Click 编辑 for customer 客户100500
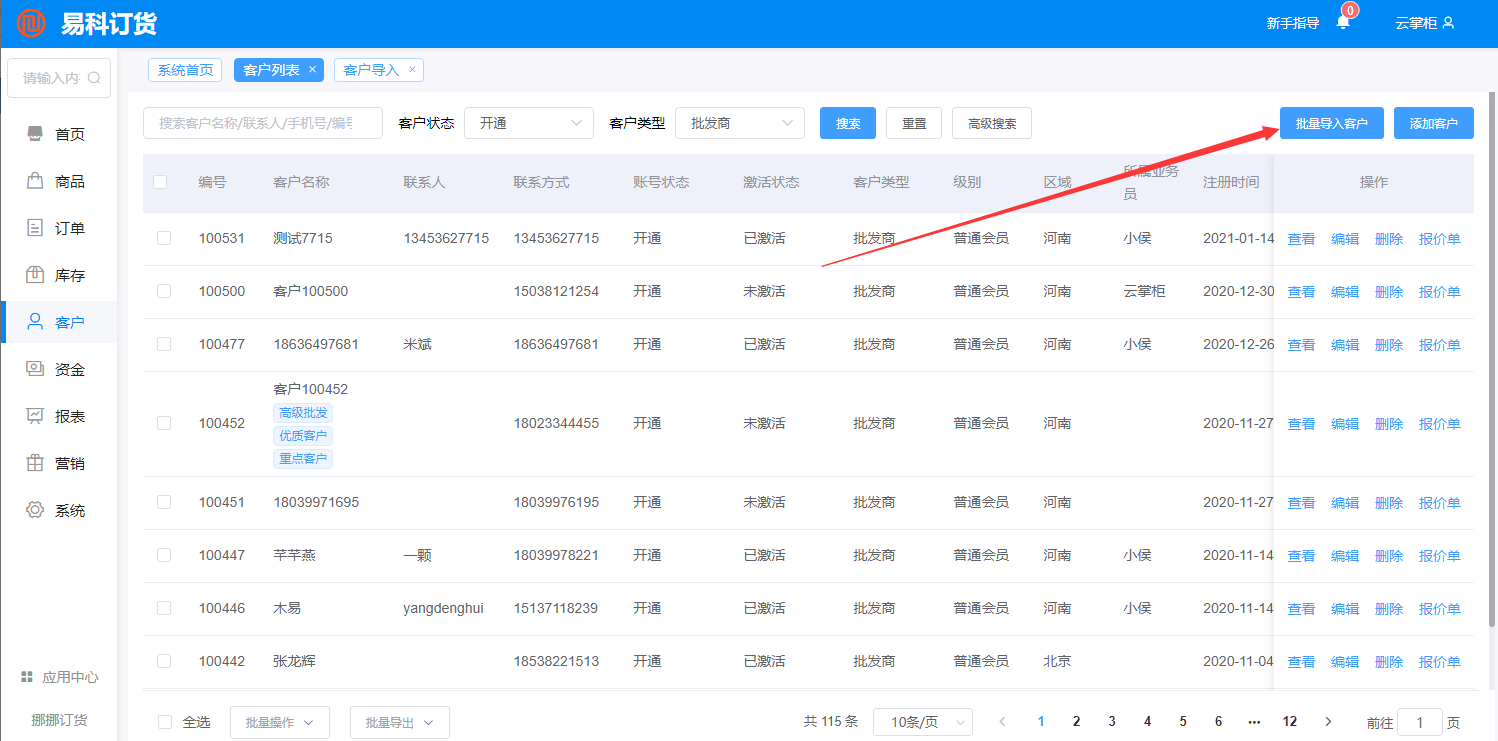 point(1345,292)
